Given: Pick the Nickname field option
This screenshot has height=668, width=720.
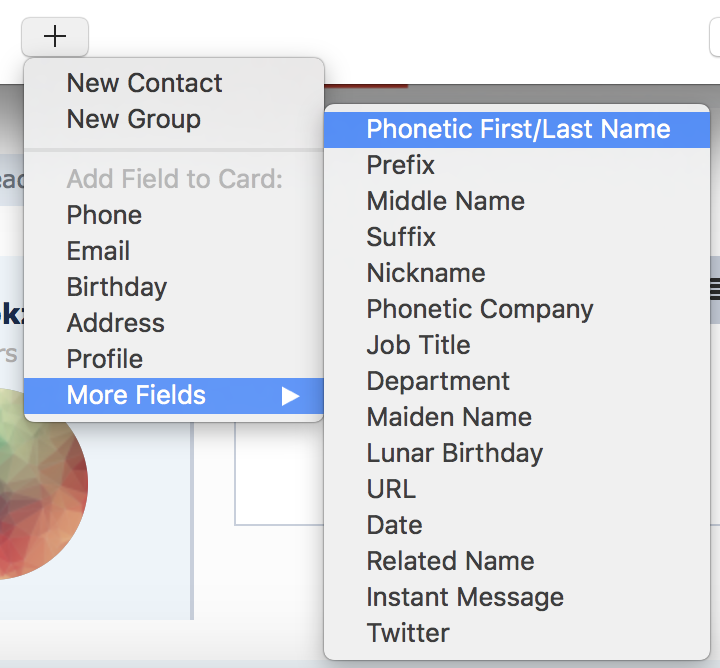Looking at the screenshot, I should (425, 273).
